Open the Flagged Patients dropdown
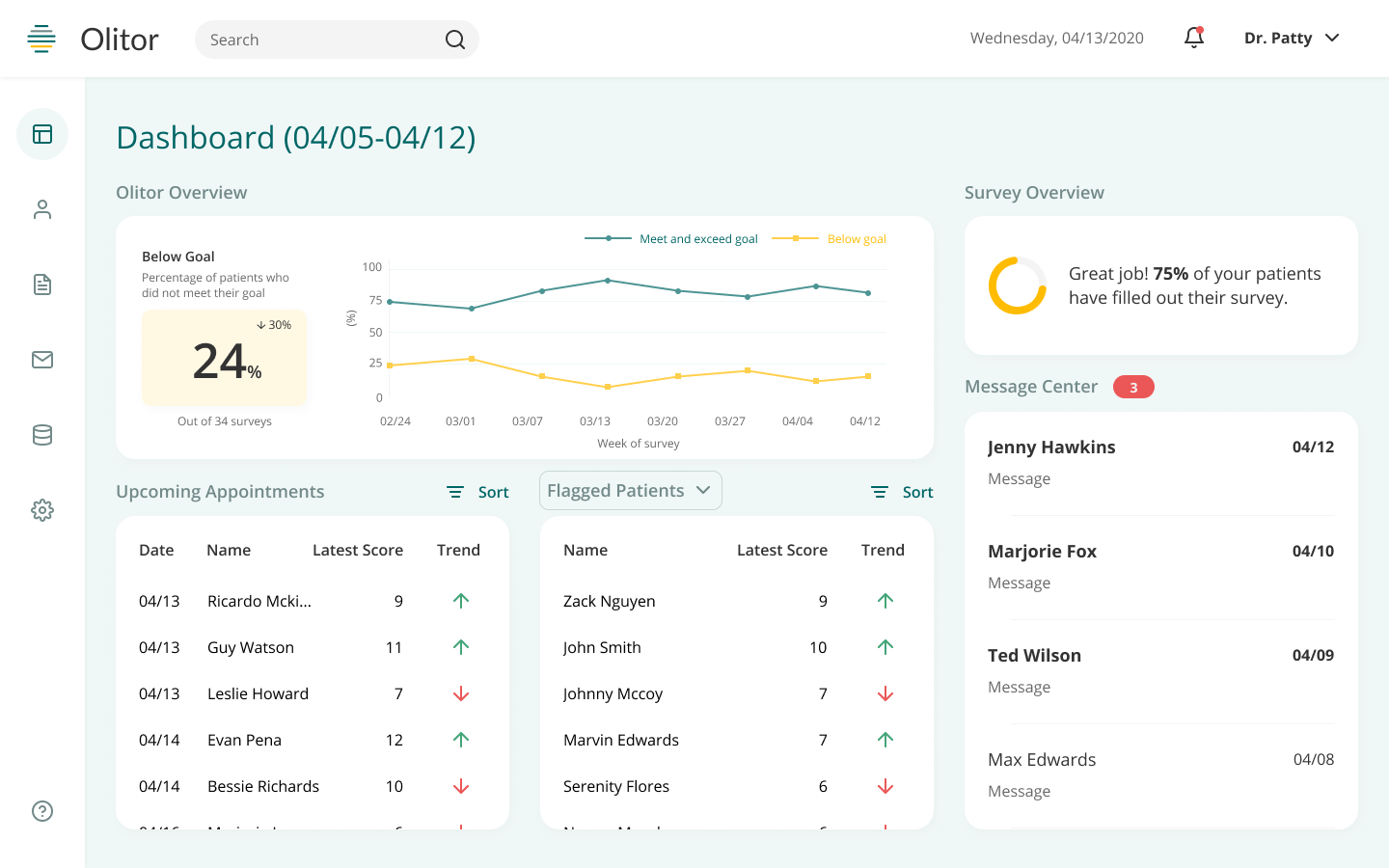This screenshot has height=868, width=1389. point(630,490)
